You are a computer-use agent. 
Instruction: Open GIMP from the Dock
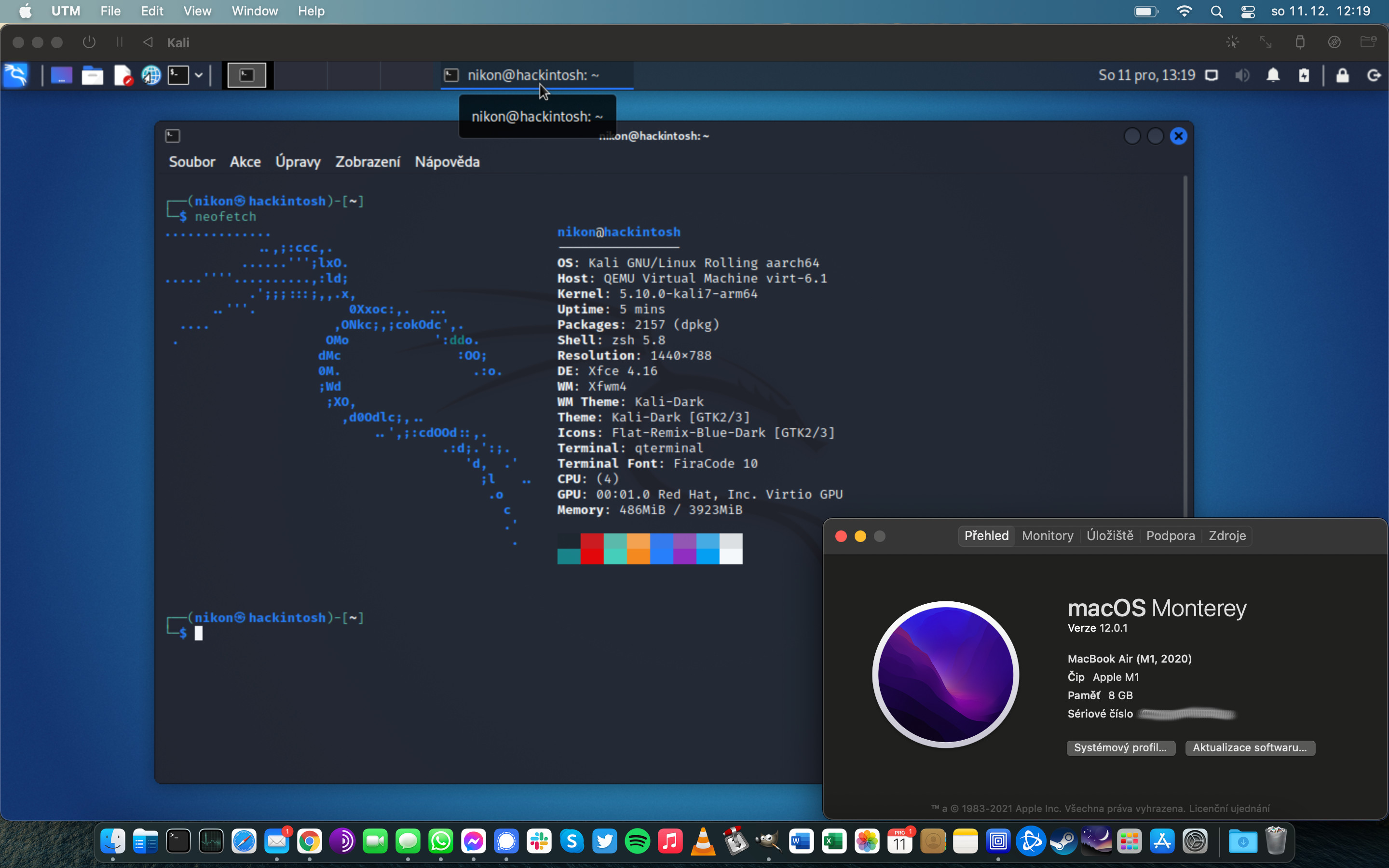click(768, 841)
